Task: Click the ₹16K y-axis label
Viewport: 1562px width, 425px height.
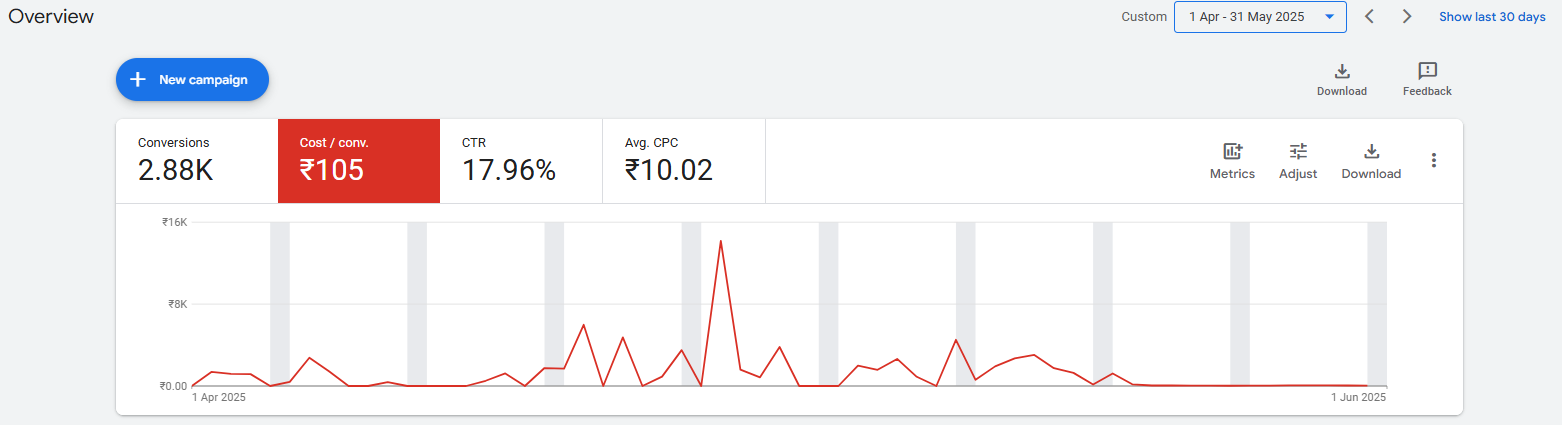Action: click(x=174, y=222)
